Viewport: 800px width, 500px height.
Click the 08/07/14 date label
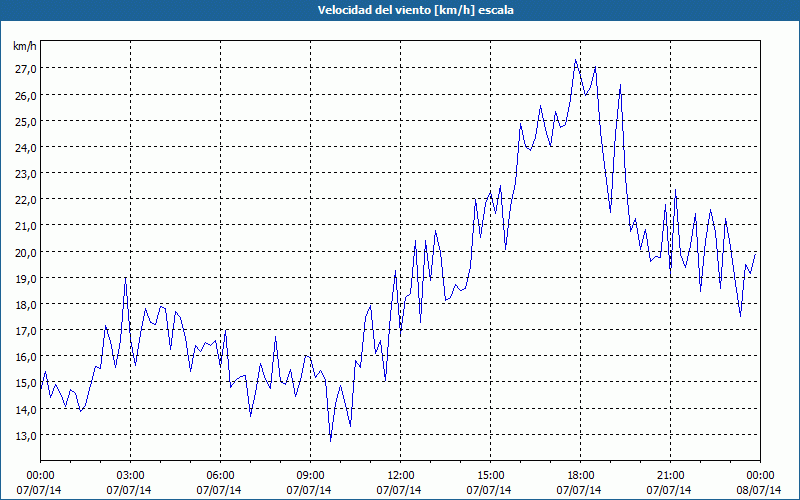click(x=759, y=490)
